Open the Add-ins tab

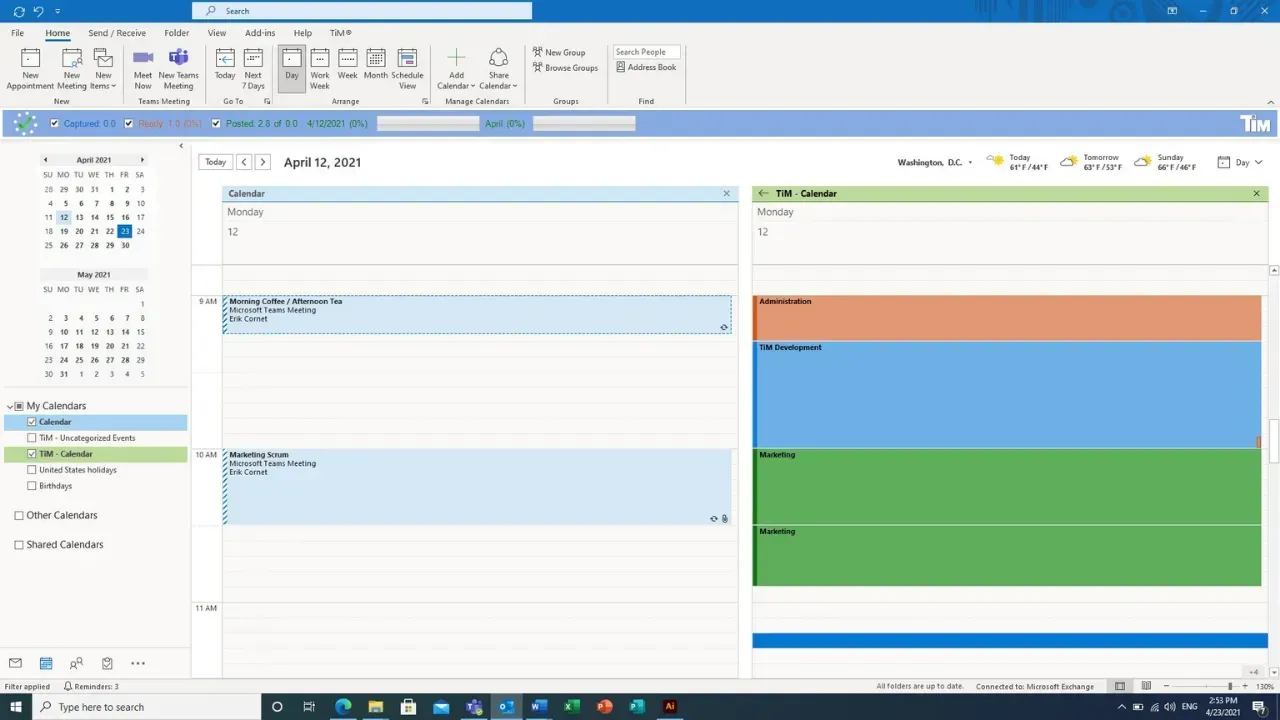coord(260,33)
